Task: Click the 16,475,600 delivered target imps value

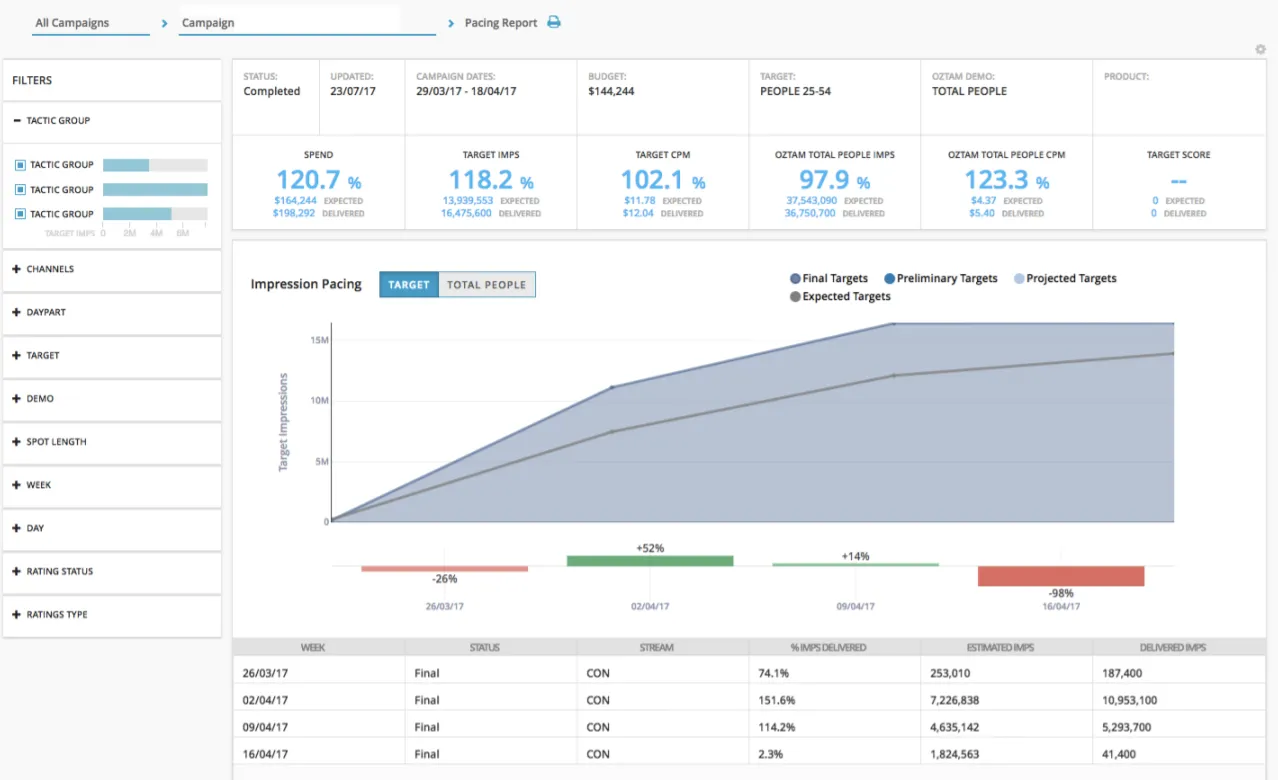Action: (467, 213)
